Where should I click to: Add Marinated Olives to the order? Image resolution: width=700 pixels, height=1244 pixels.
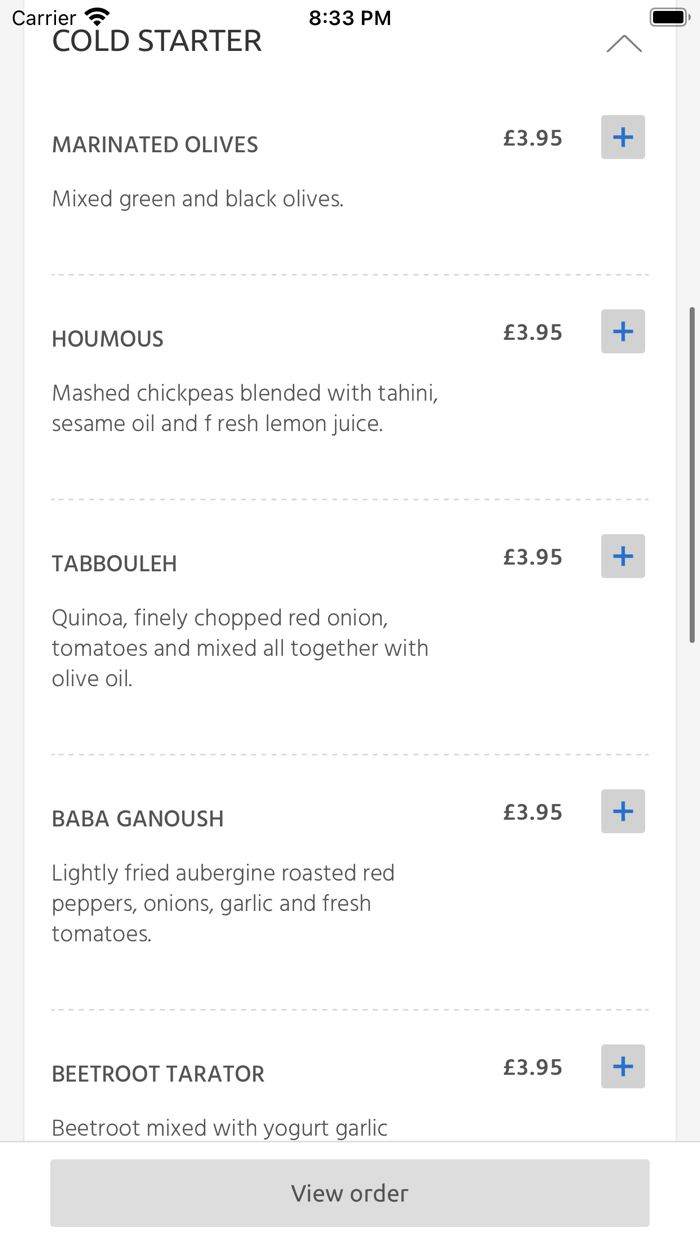click(622, 137)
